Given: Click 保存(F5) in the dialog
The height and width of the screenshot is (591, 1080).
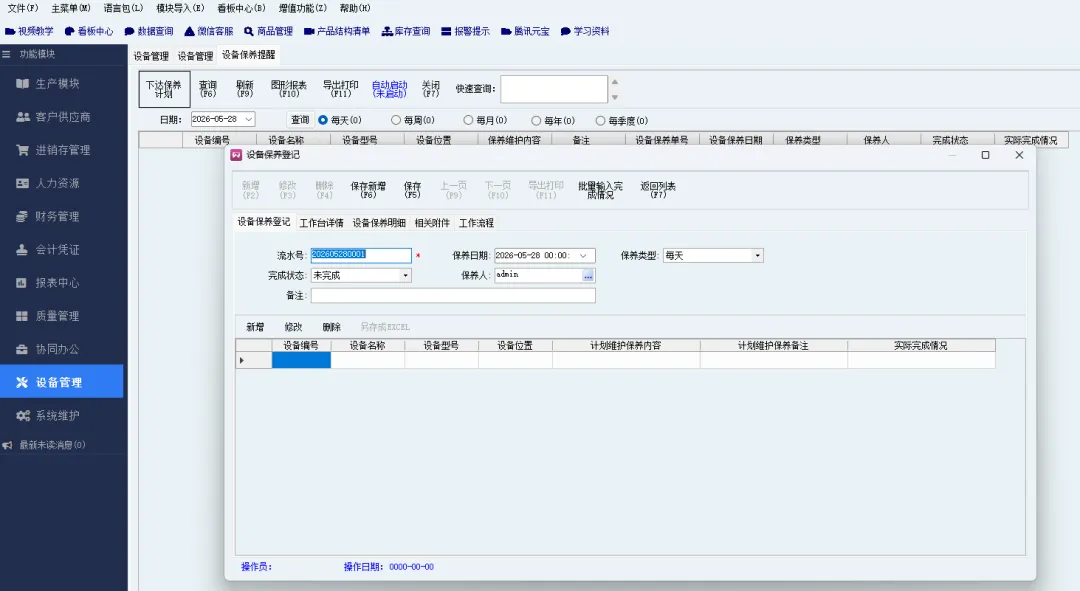Looking at the screenshot, I should 413,190.
